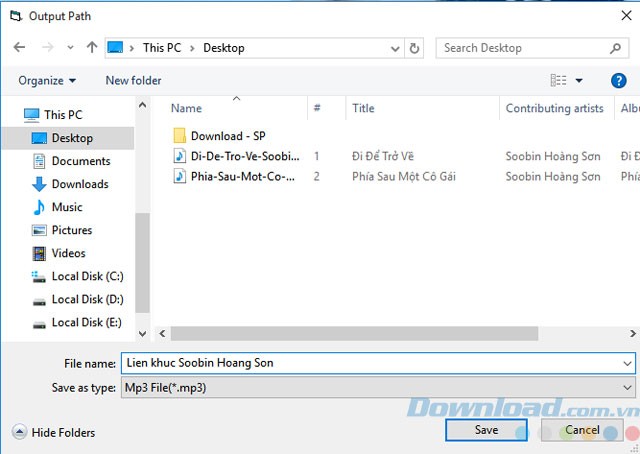640x454 pixels.
Task: Select This PC in navigation tree
Action: pos(63,115)
